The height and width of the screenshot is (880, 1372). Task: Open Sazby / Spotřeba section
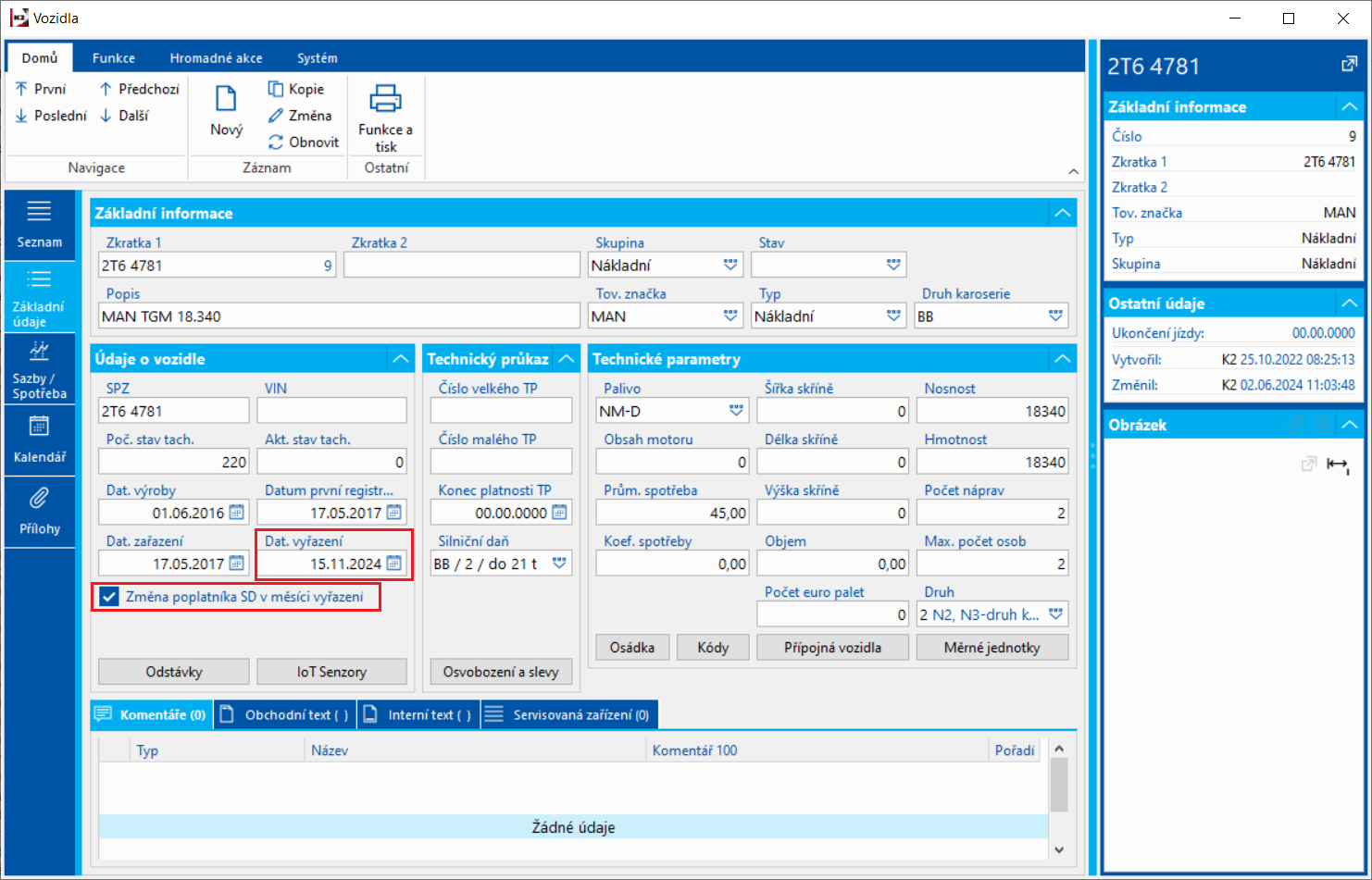tap(40, 370)
